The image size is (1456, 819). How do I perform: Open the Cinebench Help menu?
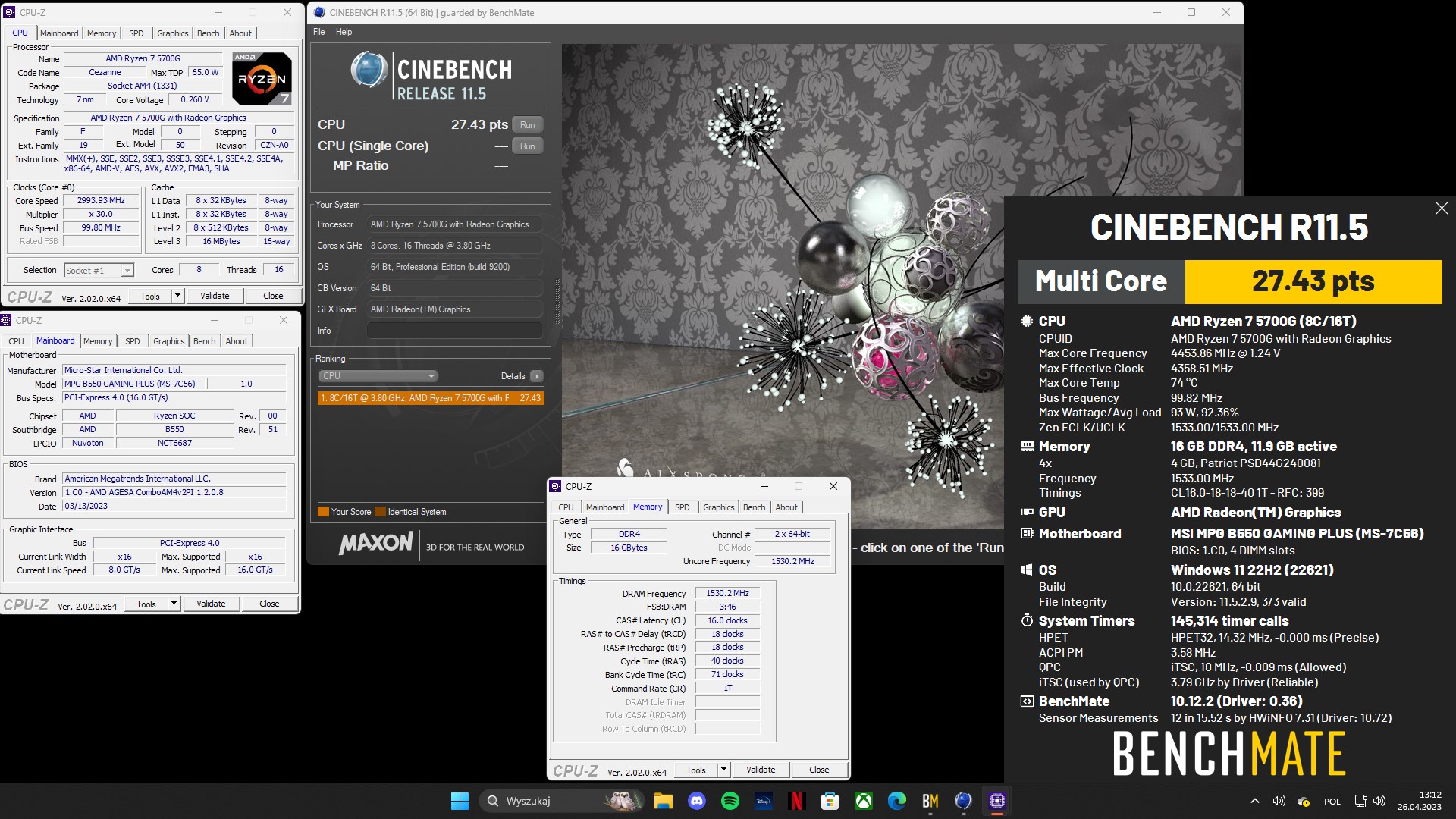point(344,32)
